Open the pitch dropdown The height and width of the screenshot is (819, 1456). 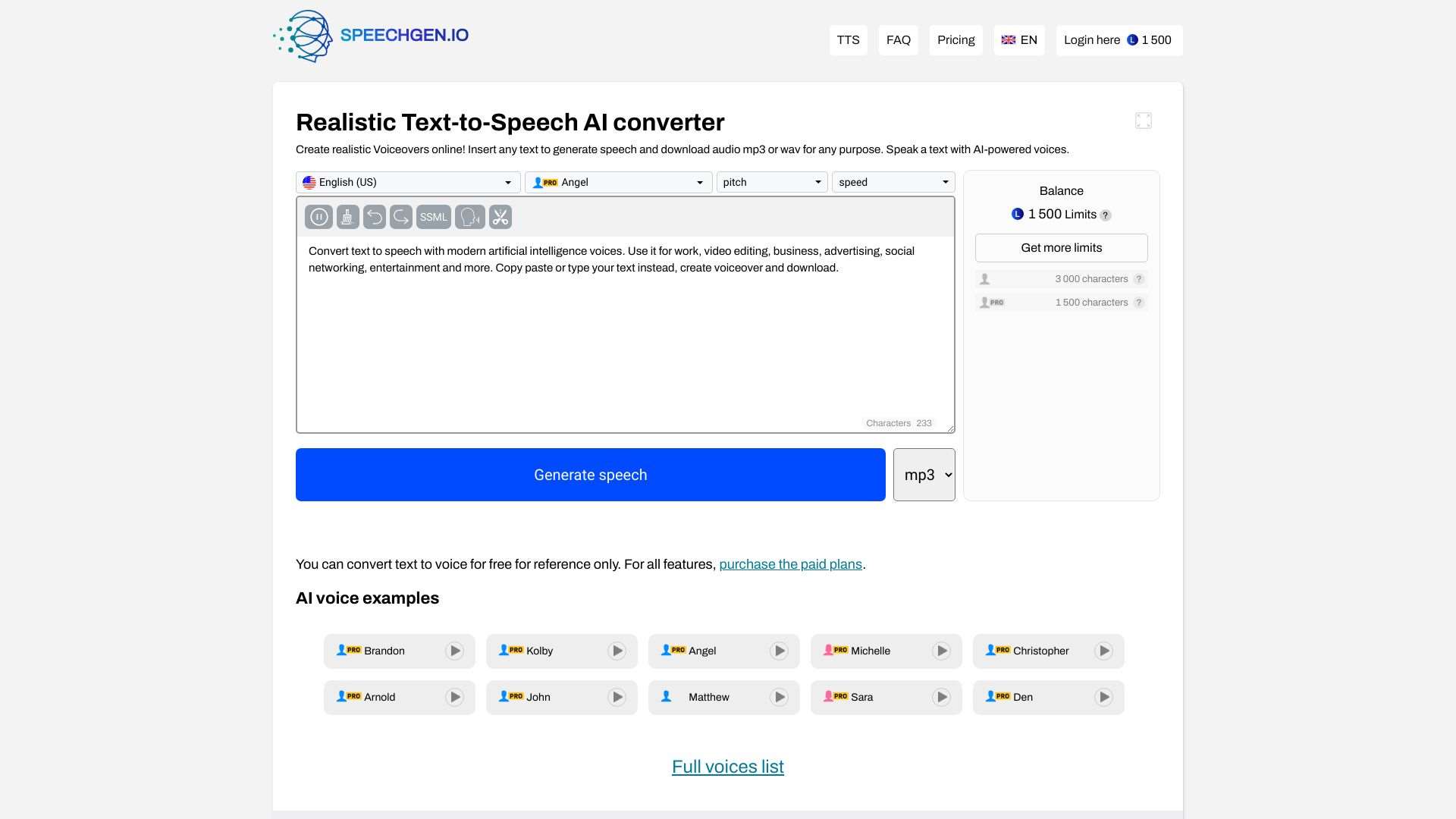coord(770,182)
